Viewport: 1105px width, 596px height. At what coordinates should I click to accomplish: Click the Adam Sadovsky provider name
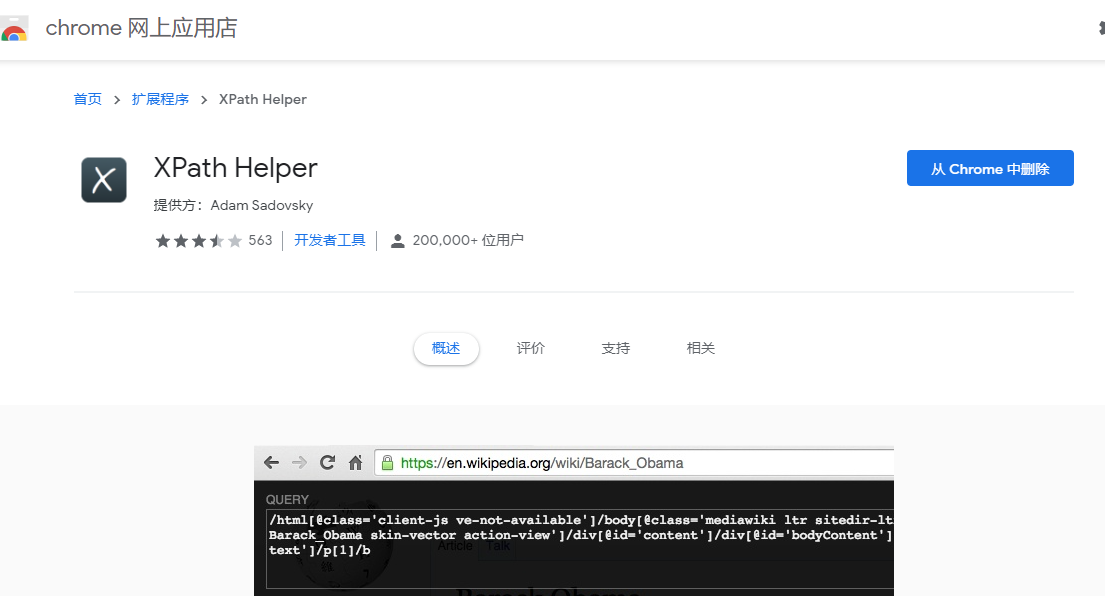[x=261, y=205]
